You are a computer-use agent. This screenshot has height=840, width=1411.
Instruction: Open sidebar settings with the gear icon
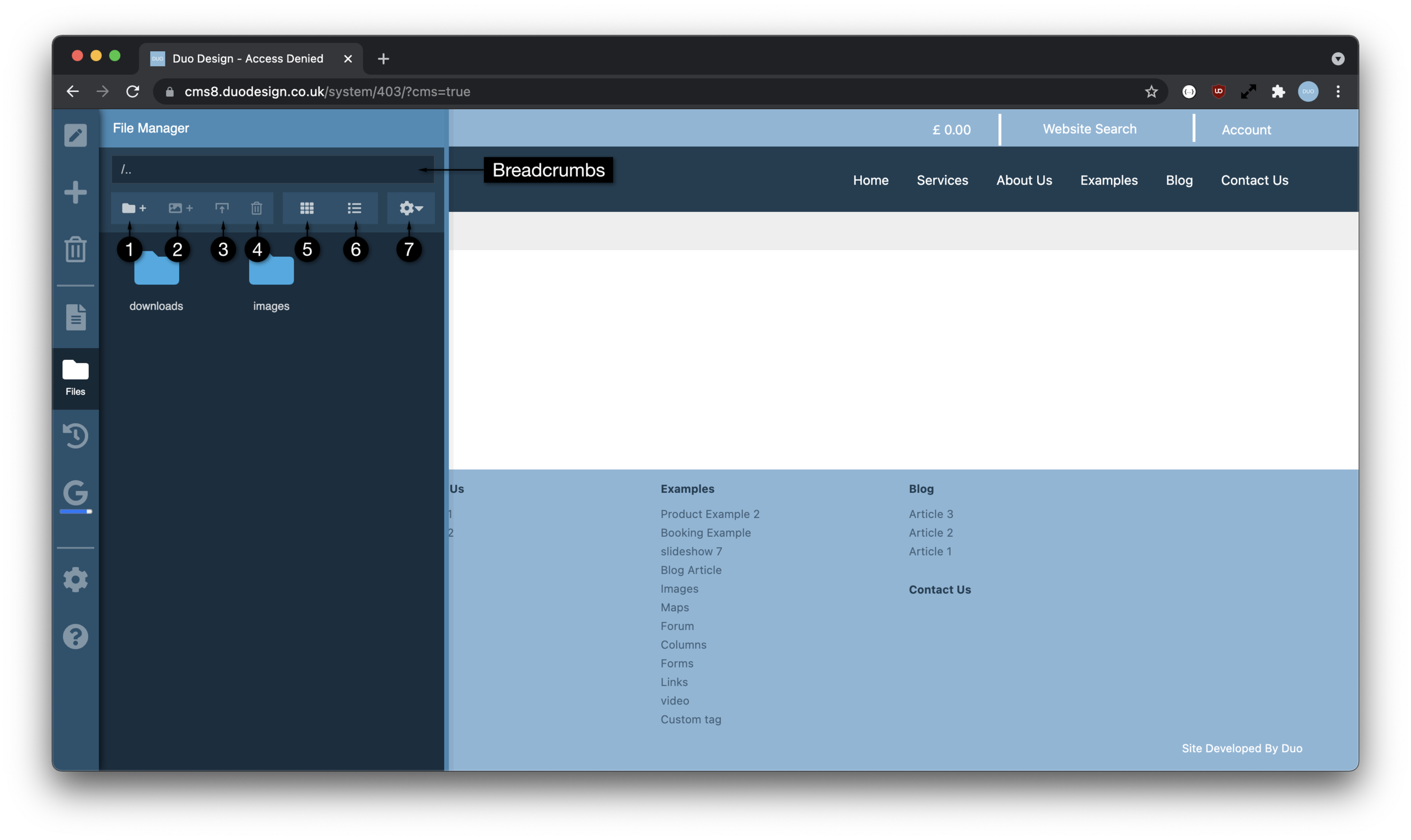tap(76, 579)
